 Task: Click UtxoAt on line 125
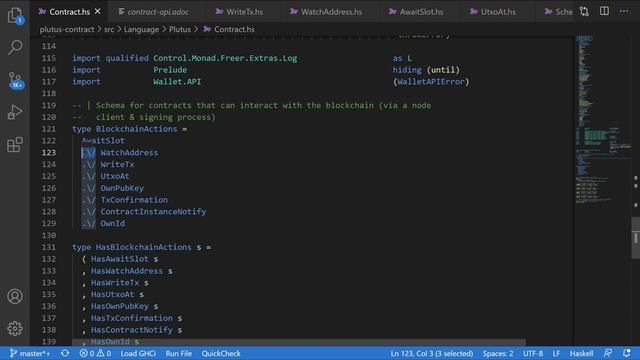115,176
